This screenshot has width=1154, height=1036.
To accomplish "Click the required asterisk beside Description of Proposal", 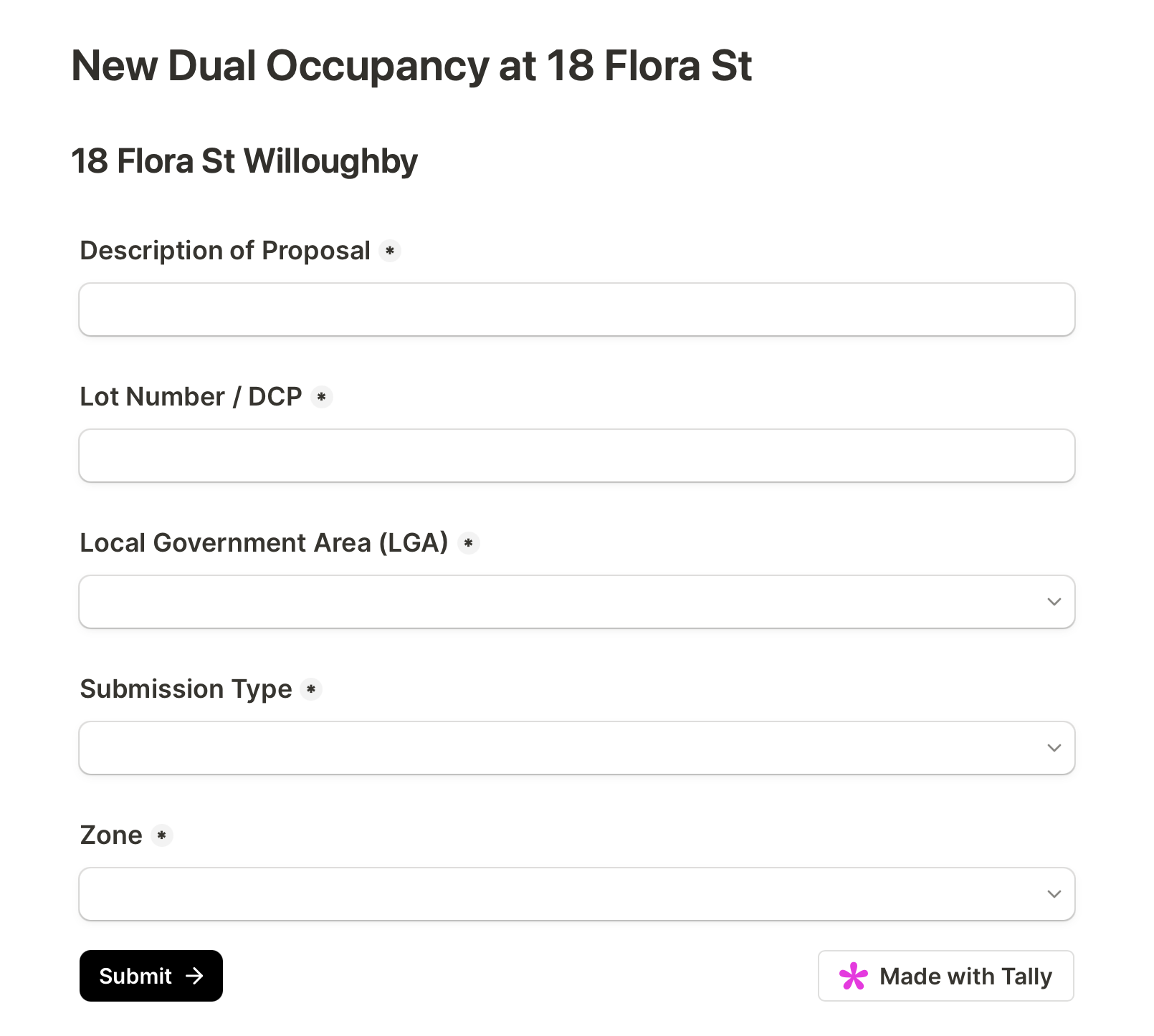I will click(390, 251).
